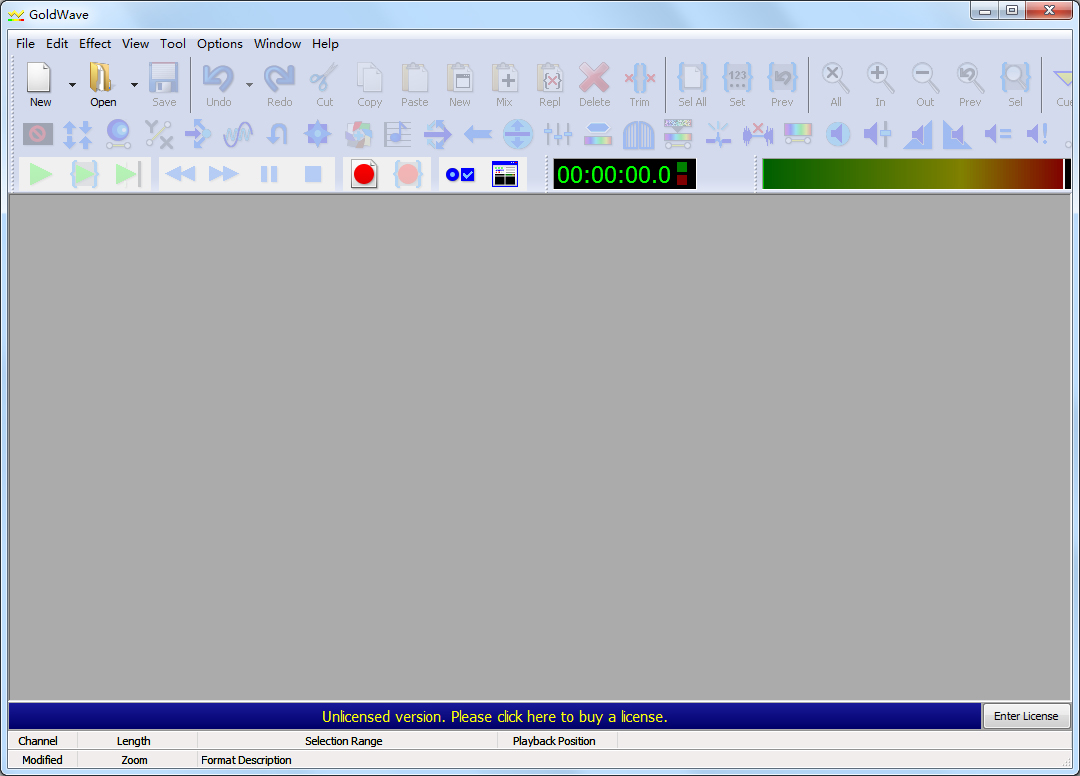The image size is (1080, 776).
Task: Expand the dropdown arrow next to Open
Action: (134, 85)
